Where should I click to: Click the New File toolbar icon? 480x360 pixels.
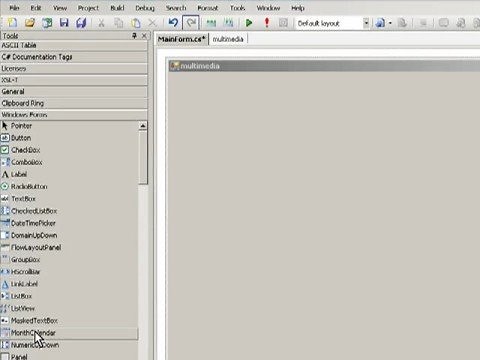(12, 23)
